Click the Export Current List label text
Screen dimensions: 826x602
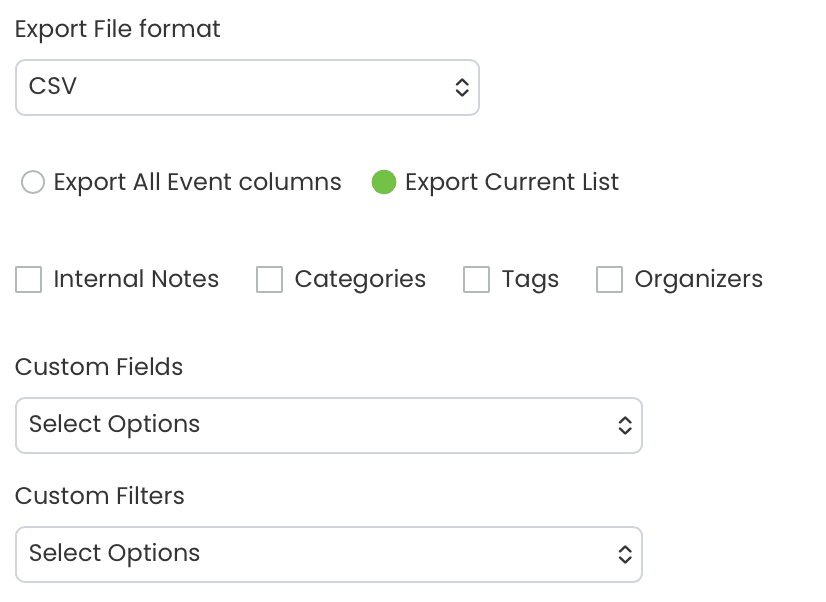512,183
